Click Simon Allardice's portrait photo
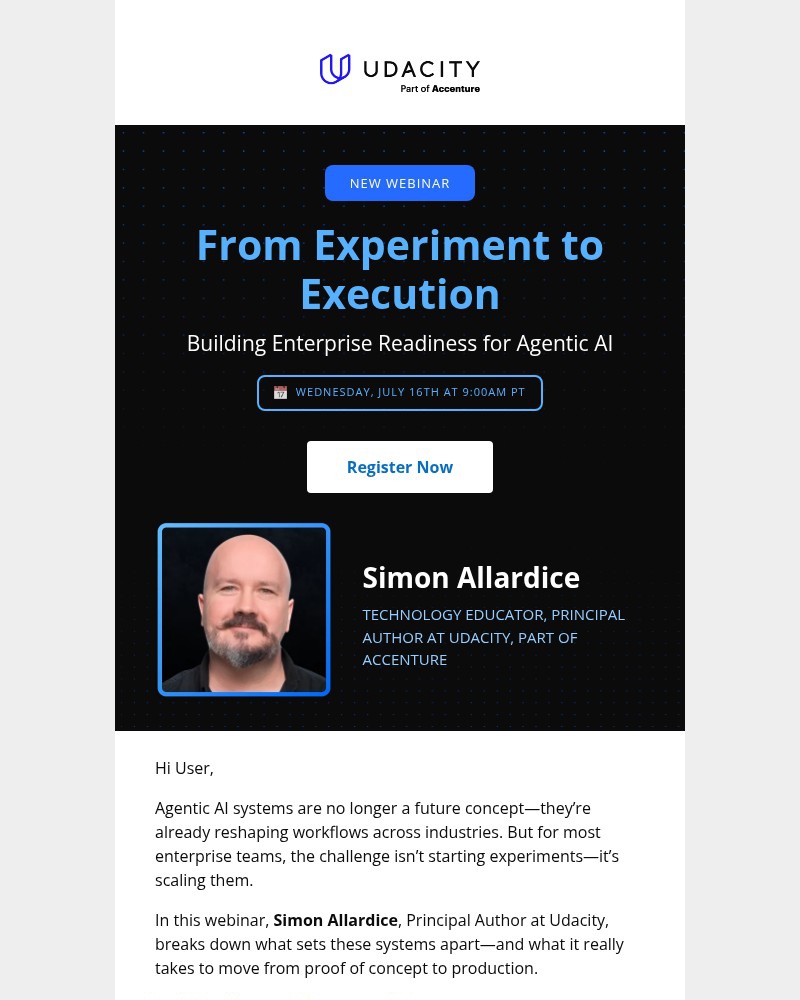This screenshot has height=1000, width=800. [x=244, y=609]
